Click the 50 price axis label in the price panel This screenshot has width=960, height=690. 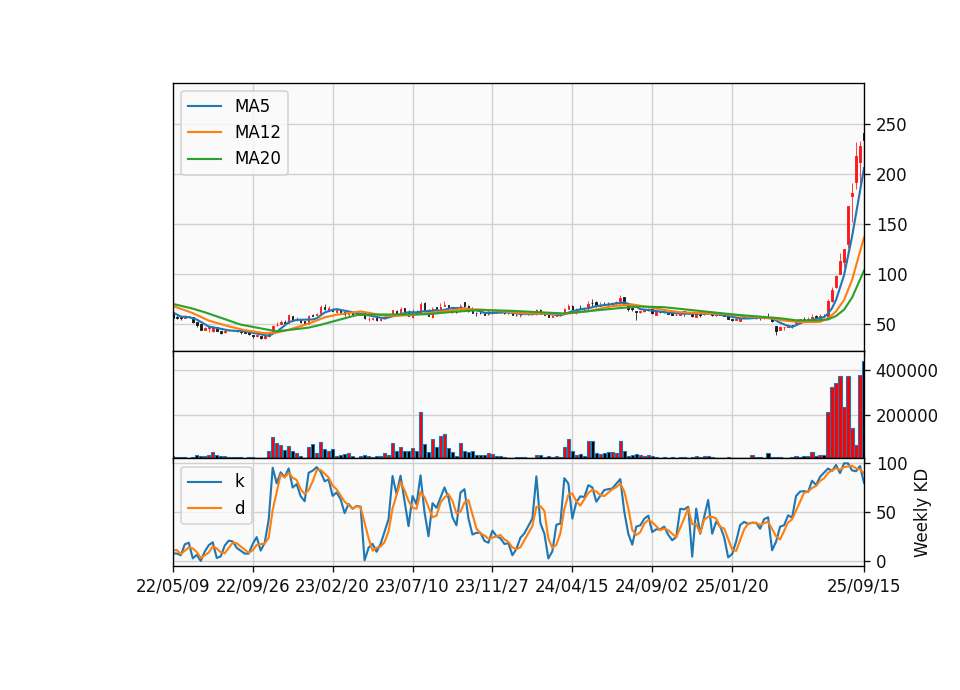click(886, 325)
